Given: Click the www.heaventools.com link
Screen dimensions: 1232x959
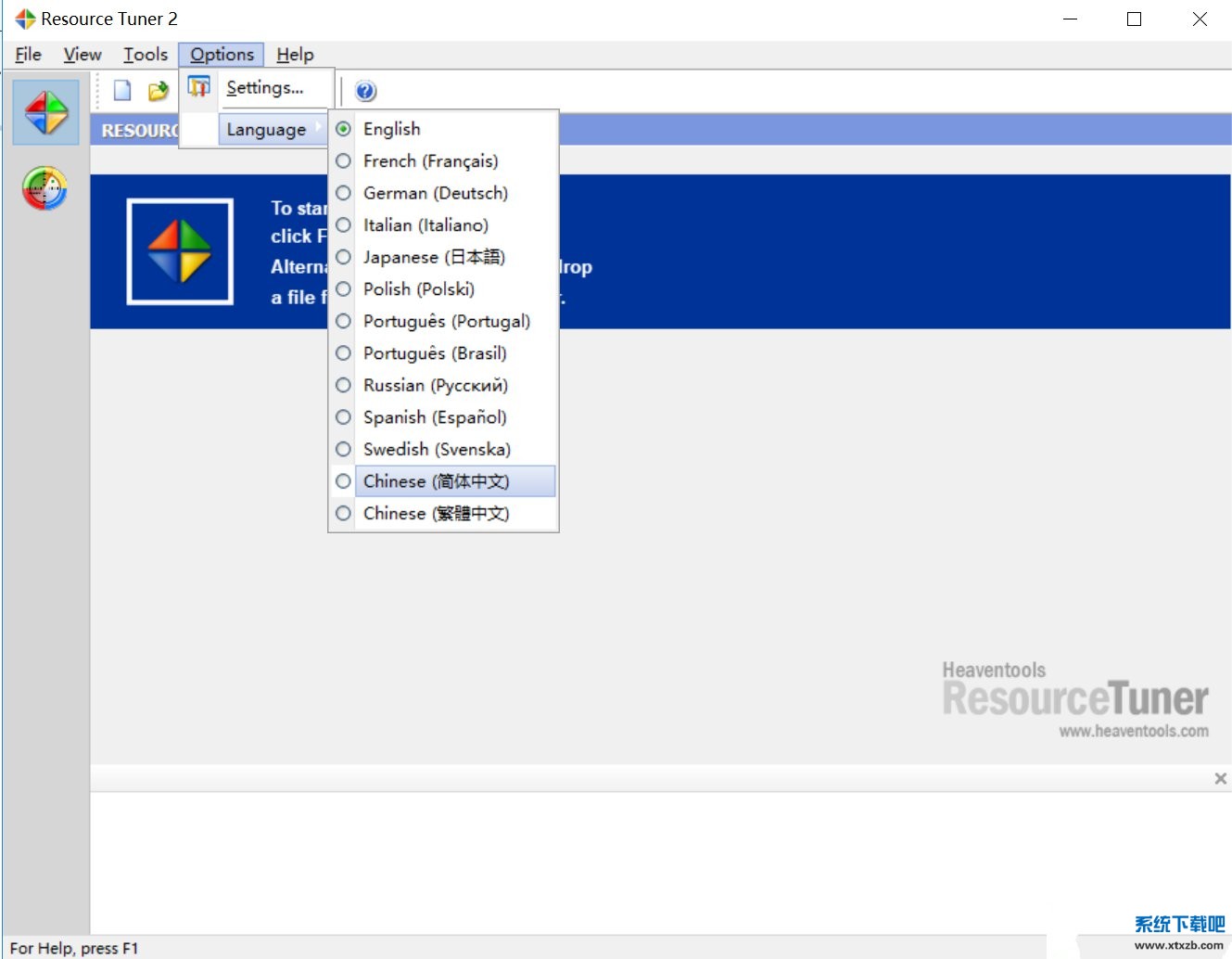Looking at the screenshot, I should [1133, 731].
